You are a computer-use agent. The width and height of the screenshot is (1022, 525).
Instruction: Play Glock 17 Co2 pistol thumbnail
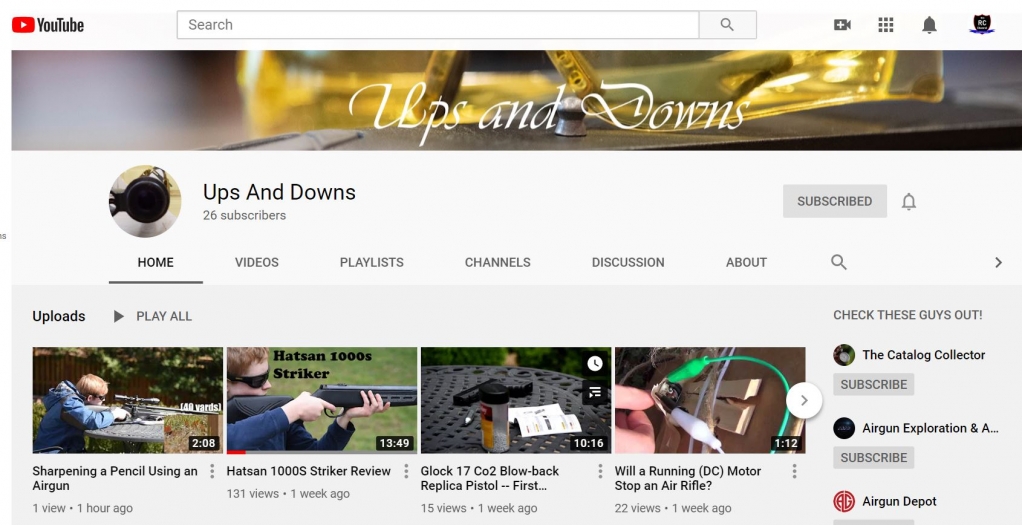pos(516,400)
